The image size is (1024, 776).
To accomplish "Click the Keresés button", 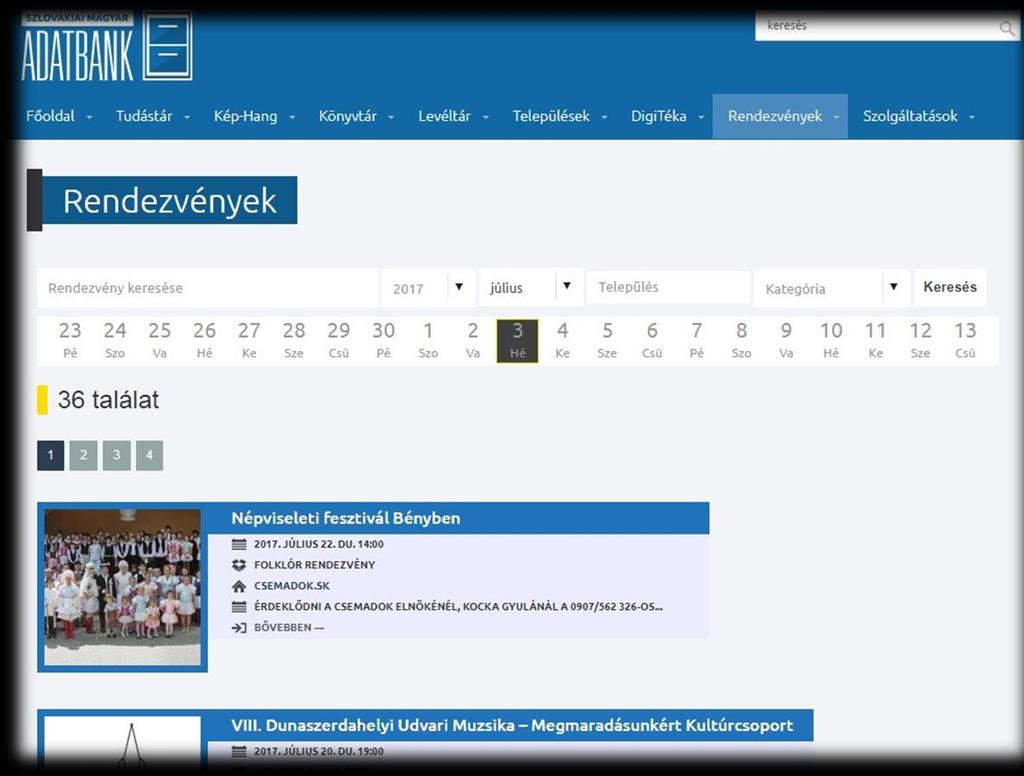I will (x=950, y=287).
